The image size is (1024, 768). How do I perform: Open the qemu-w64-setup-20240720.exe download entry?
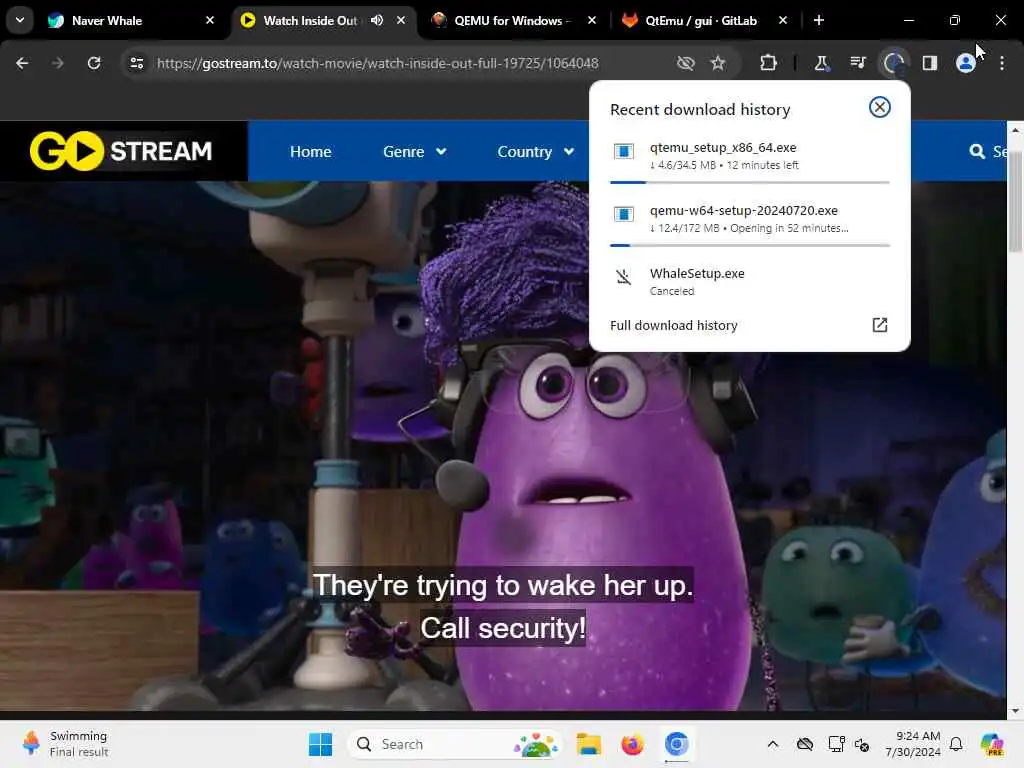(x=749, y=219)
